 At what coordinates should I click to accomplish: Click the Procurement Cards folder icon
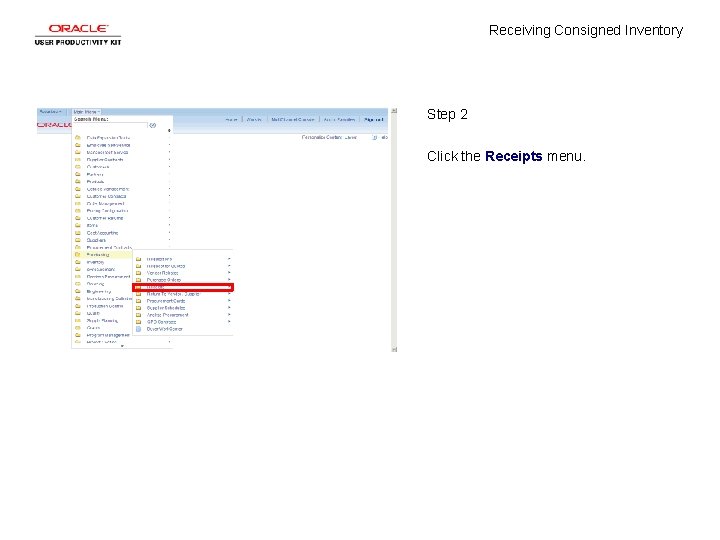pyautogui.click(x=138, y=301)
